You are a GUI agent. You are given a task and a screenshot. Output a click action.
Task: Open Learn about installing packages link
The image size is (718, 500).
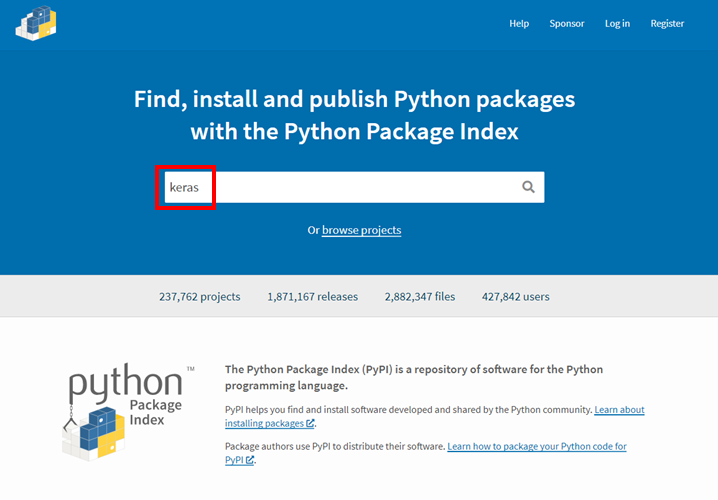pyautogui.click(x=435, y=416)
